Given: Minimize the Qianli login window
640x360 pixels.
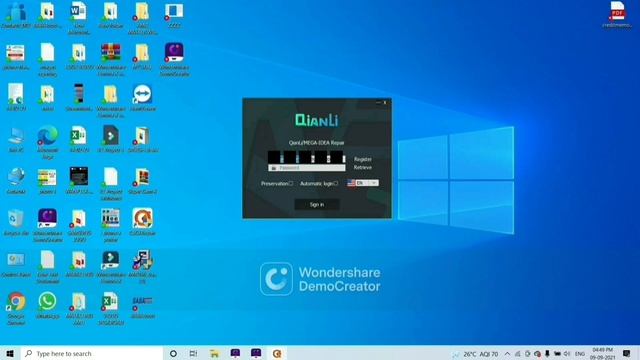Looking at the screenshot, I should (378, 102).
